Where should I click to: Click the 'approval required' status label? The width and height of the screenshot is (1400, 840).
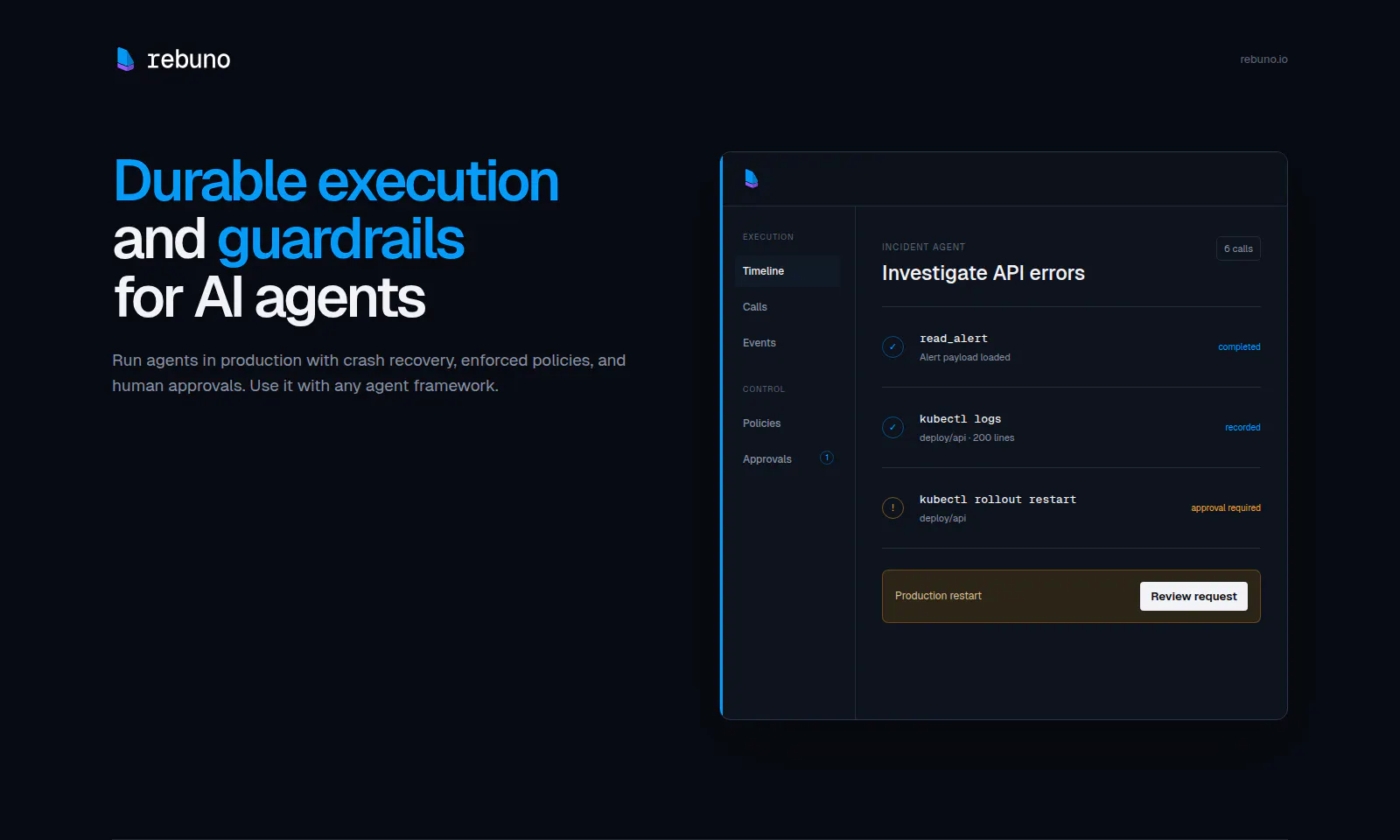1226,508
